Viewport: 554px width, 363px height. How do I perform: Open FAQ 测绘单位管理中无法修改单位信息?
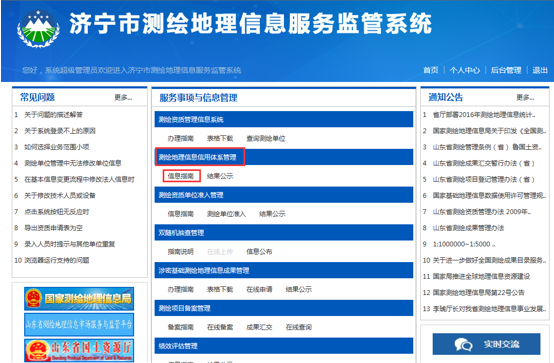[x=73, y=163]
